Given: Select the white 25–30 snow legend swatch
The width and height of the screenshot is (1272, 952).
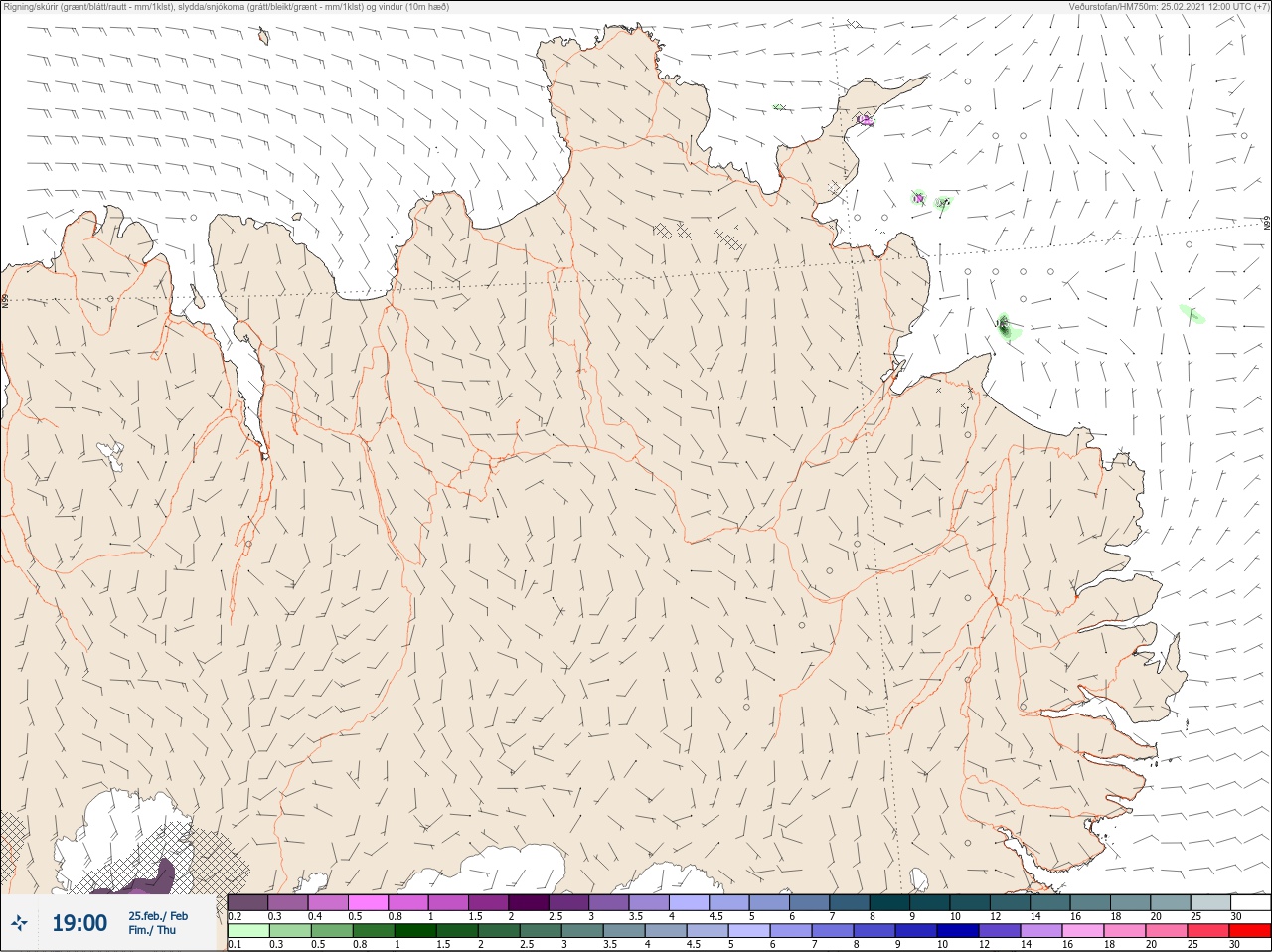Looking at the screenshot, I should [x=1250, y=902].
